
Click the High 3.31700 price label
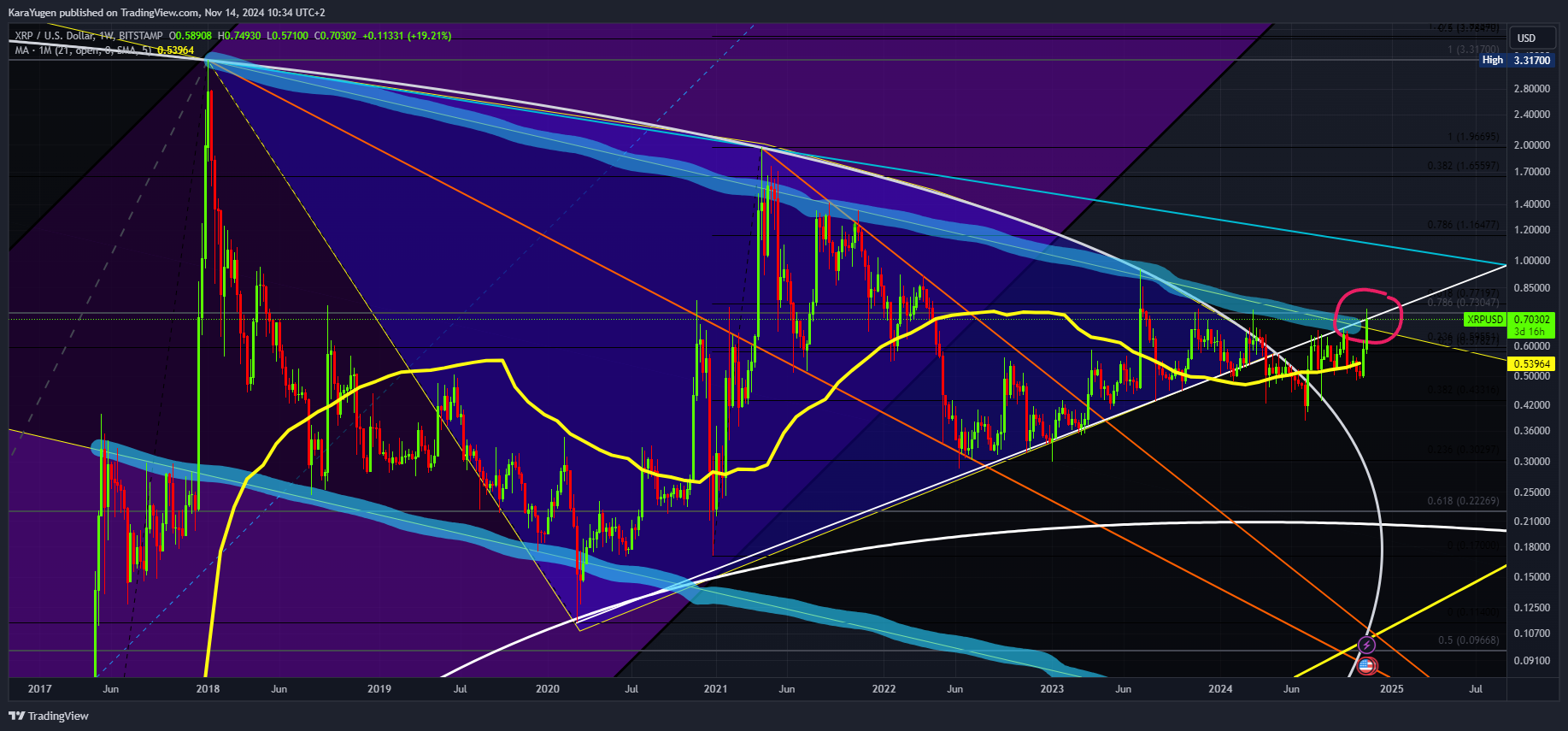click(x=1515, y=60)
